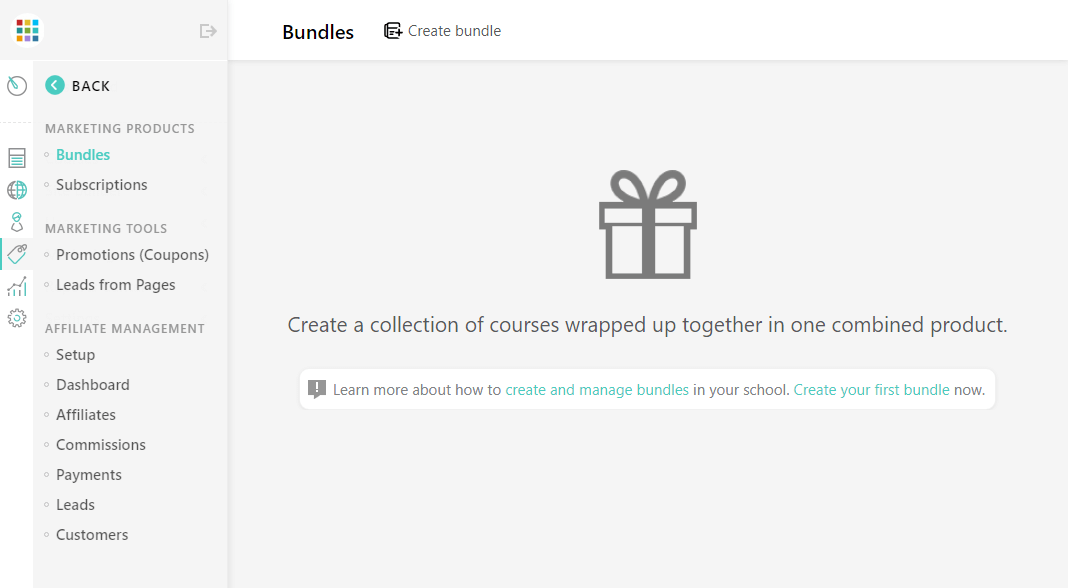Open Leads from Pages

pyautogui.click(x=115, y=285)
